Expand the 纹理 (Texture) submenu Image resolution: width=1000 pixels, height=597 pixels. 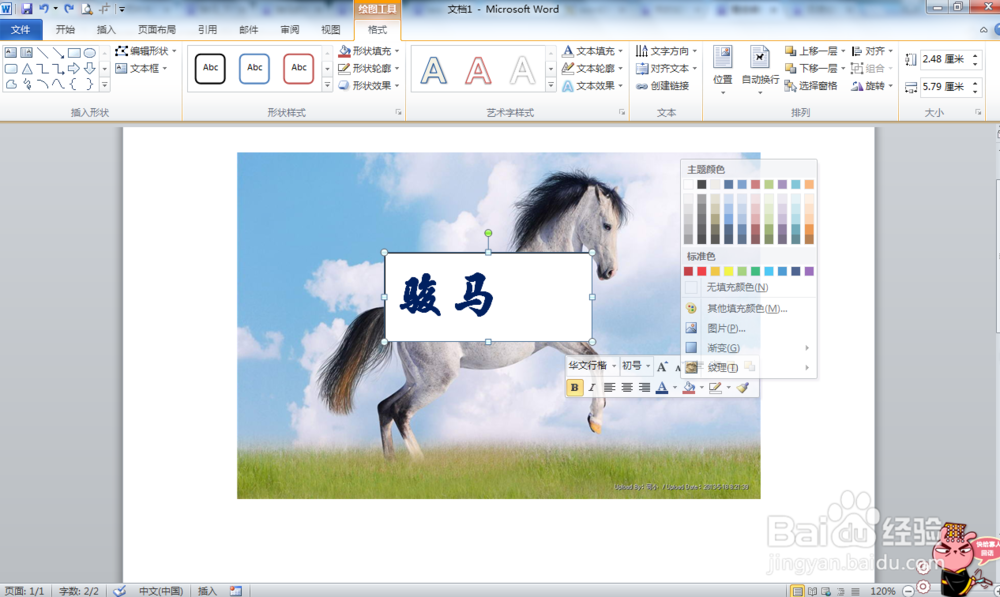click(716, 367)
